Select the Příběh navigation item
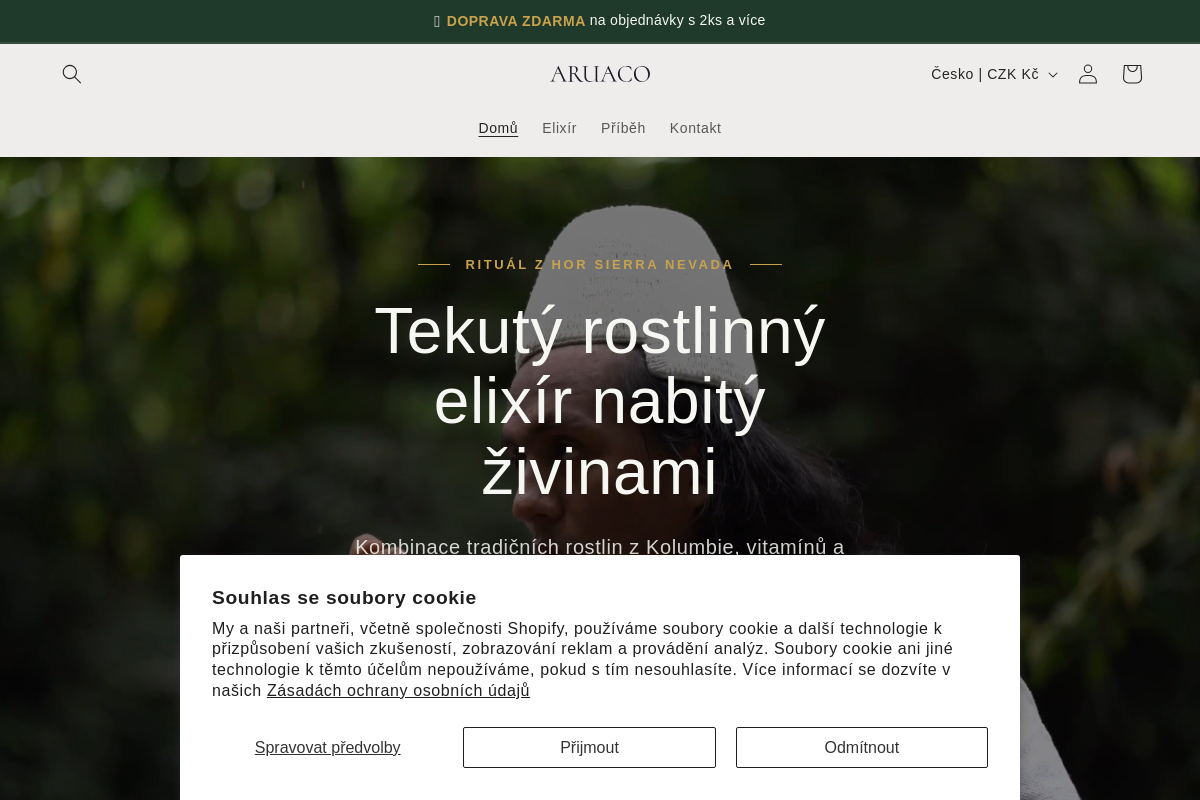This screenshot has height=800, width=1200. point(623,128)
